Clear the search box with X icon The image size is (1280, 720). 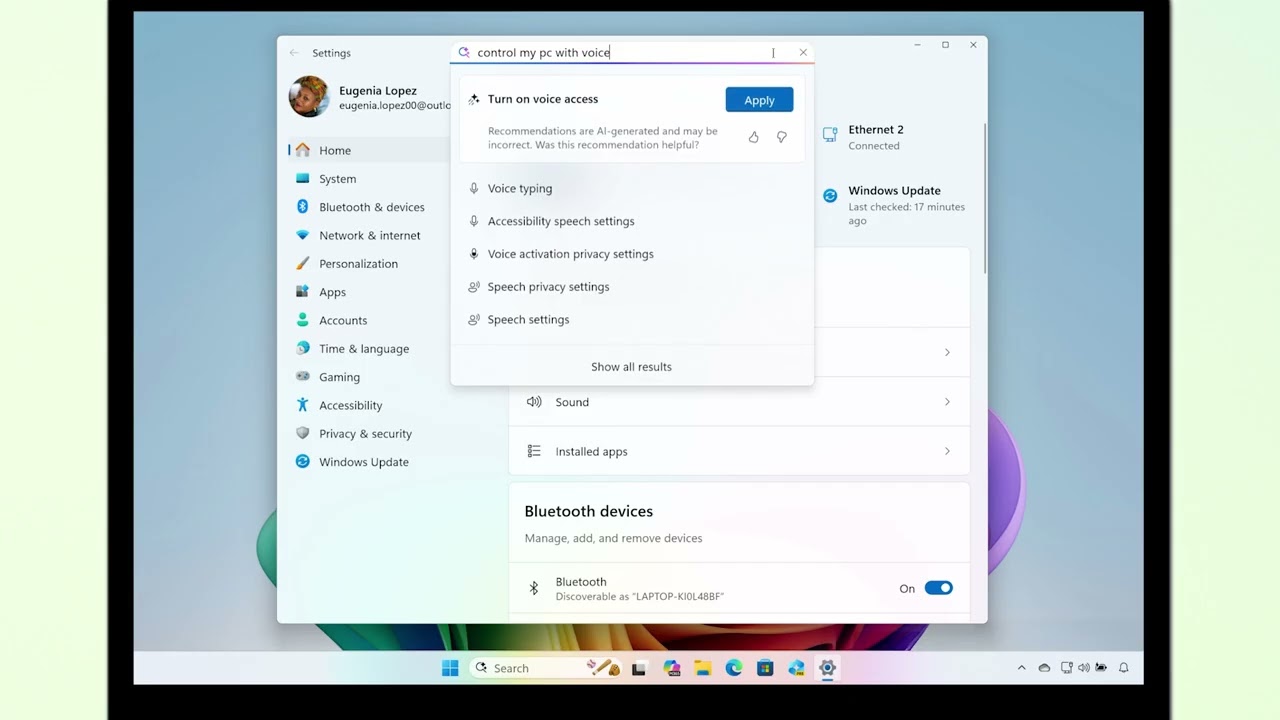[x=803, y=53]
